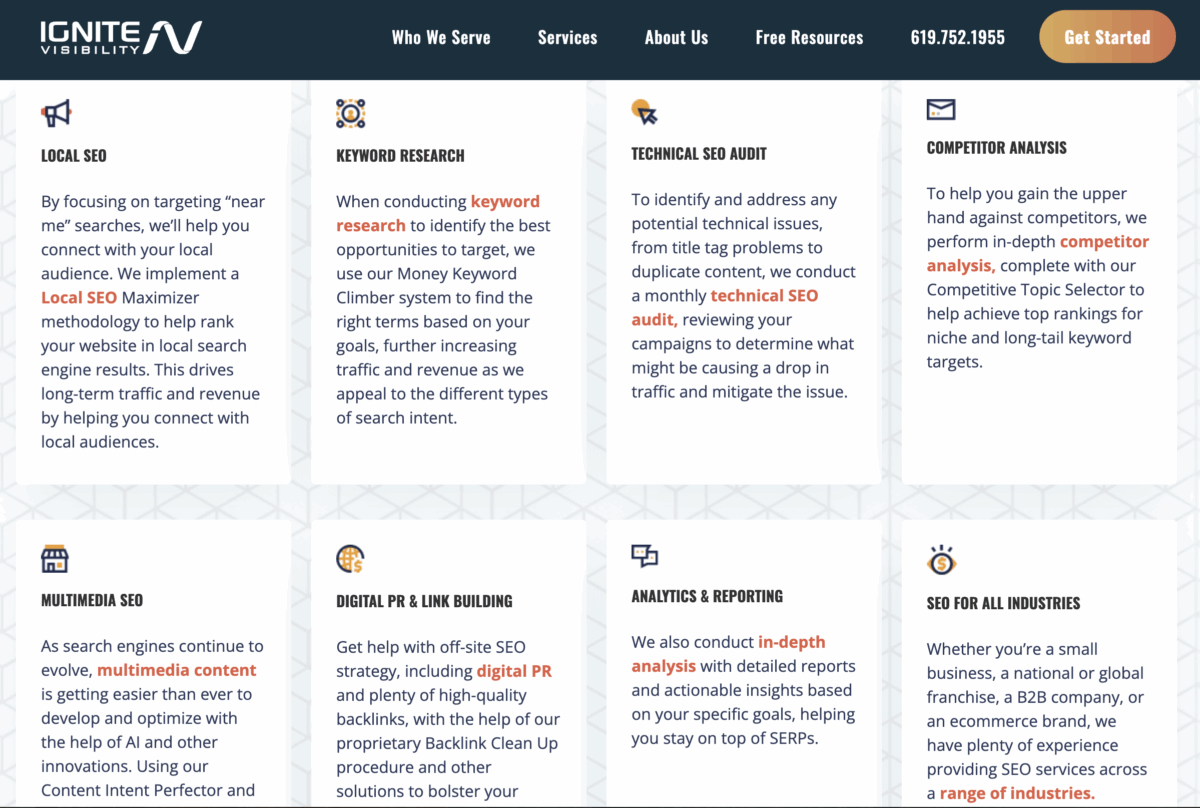The height and width of the screenshot is (808, 1200).
Task: Follow the Local SEO link
Action: point(79,297)
